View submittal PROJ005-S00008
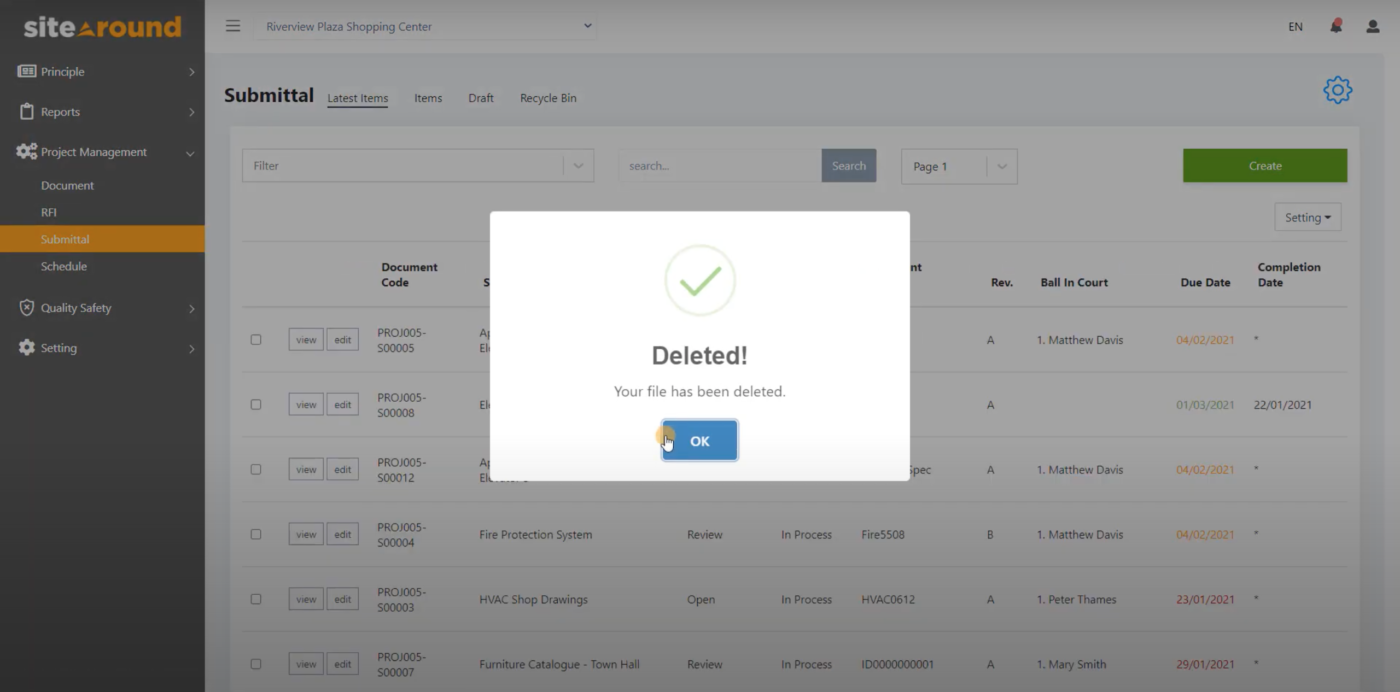Screen dimensions: 1400x692 [x=306, y=405]
